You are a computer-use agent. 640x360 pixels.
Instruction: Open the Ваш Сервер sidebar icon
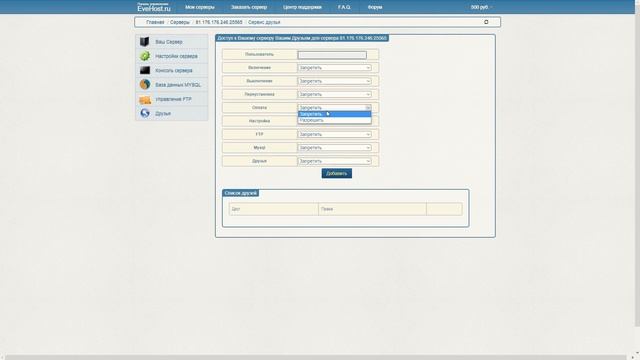click(144, 42)
